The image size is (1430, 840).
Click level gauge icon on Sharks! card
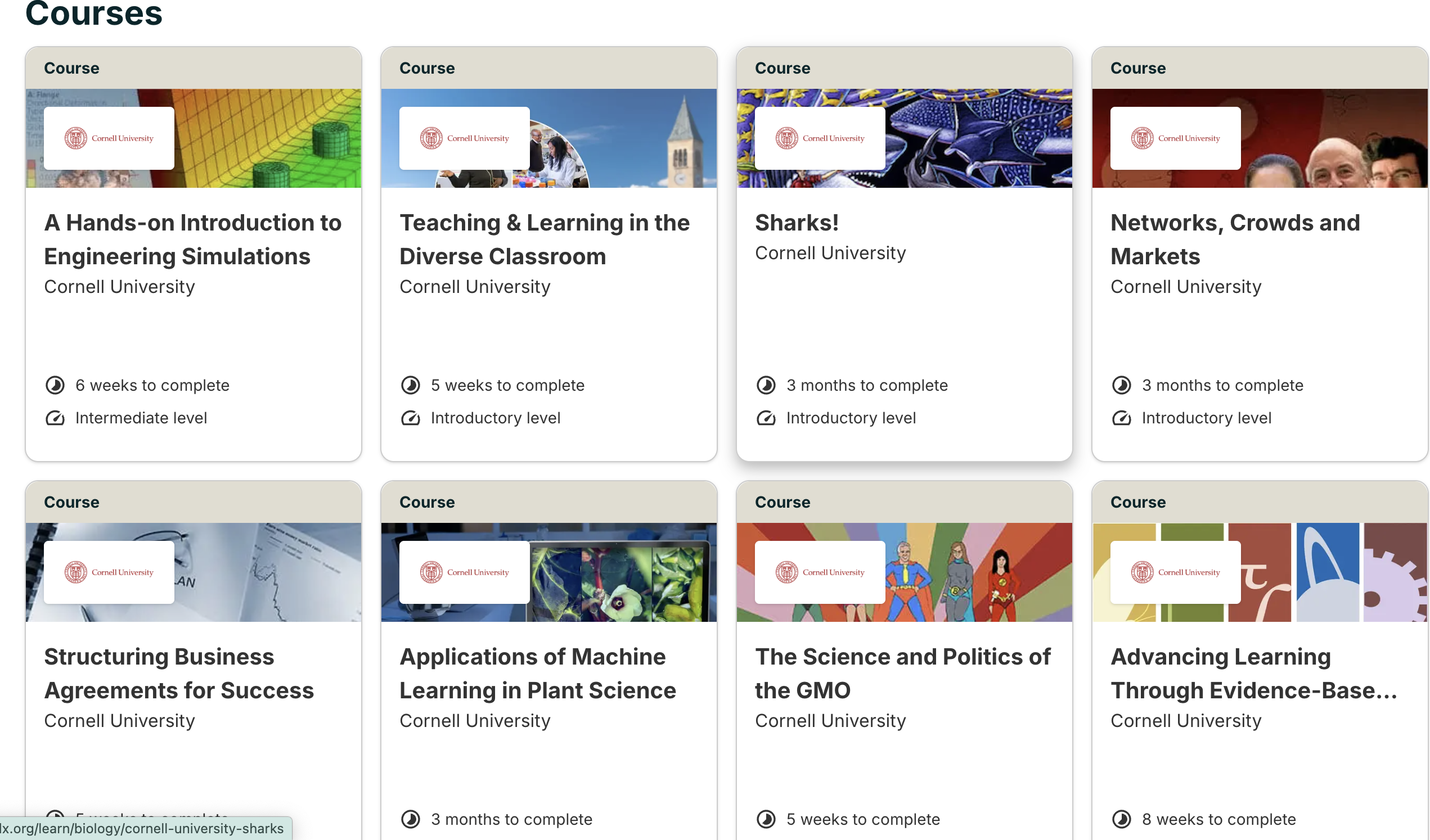(766, 418)
